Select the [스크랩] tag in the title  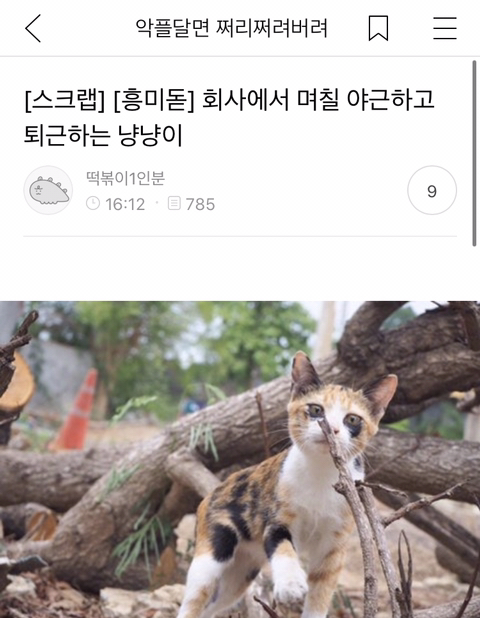pyautogui.click(x=65, y=100)
